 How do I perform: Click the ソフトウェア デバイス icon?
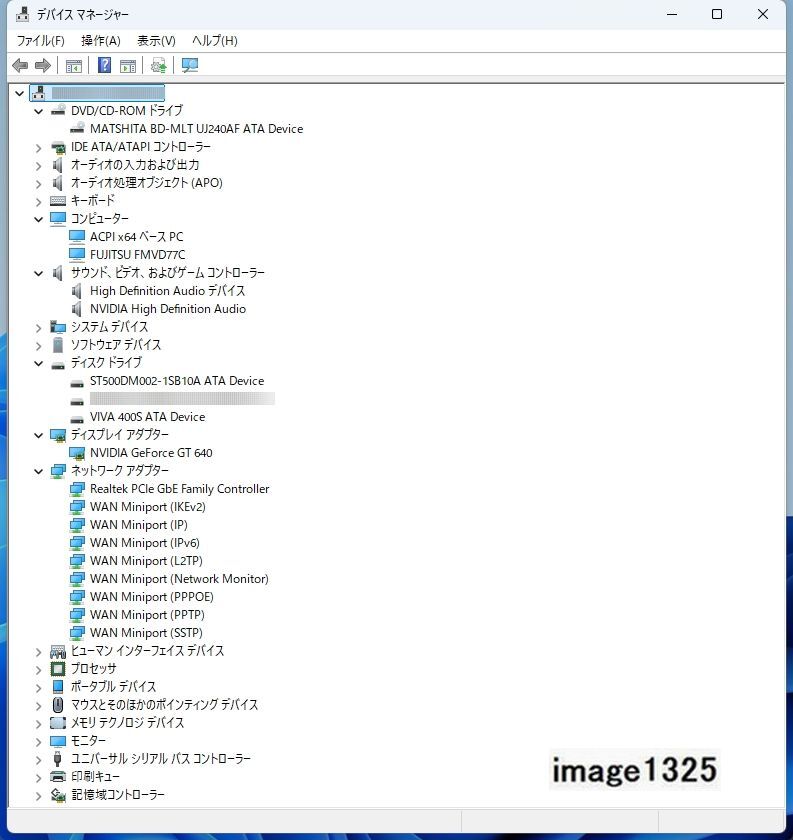[x=58, y=345]
